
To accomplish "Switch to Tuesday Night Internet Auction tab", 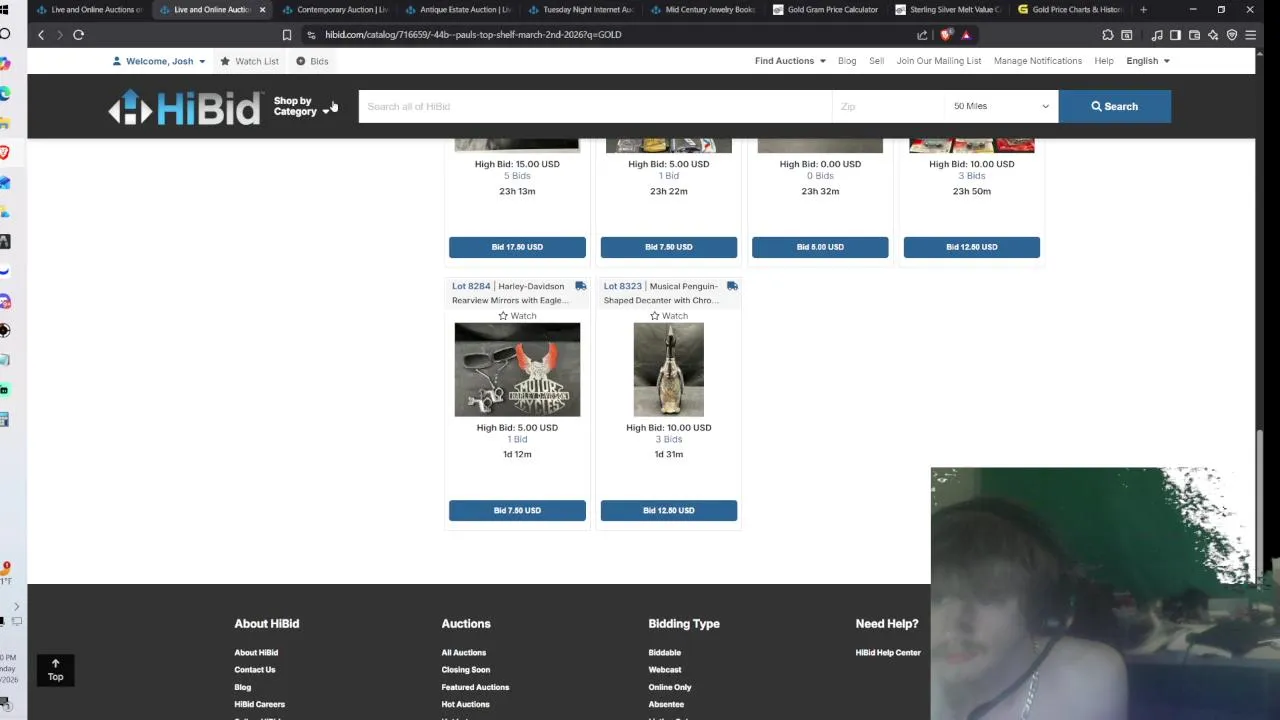I will [x=581, y=9].
